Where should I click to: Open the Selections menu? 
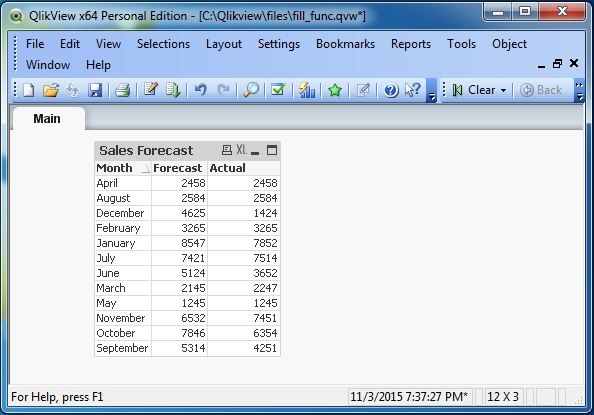coord(163,44)
